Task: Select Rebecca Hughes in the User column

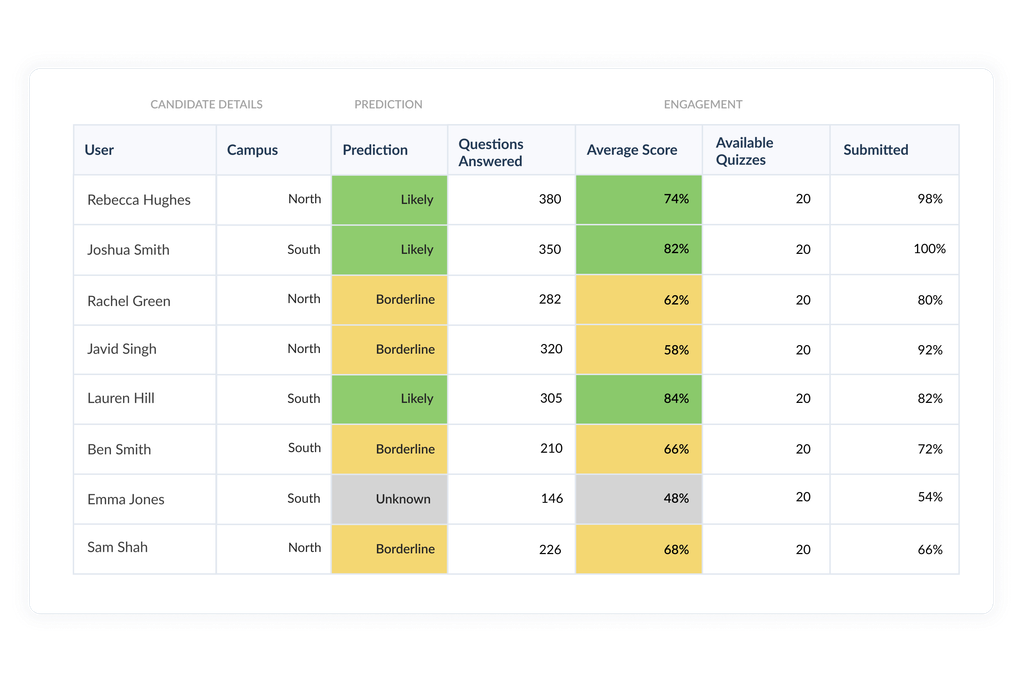Action: (x=138, y=199)
